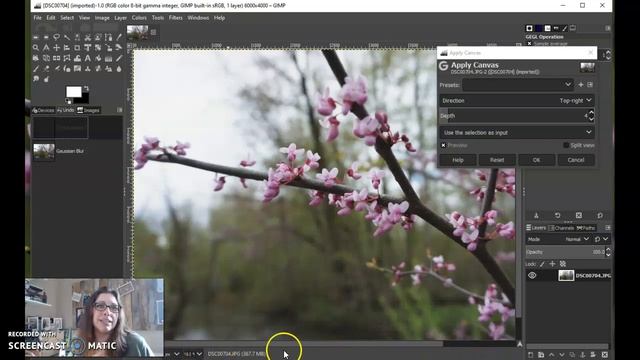Open Layers panel configure tab menu
The height and width of the screenshot is (360, 640).
coord(608,228)
